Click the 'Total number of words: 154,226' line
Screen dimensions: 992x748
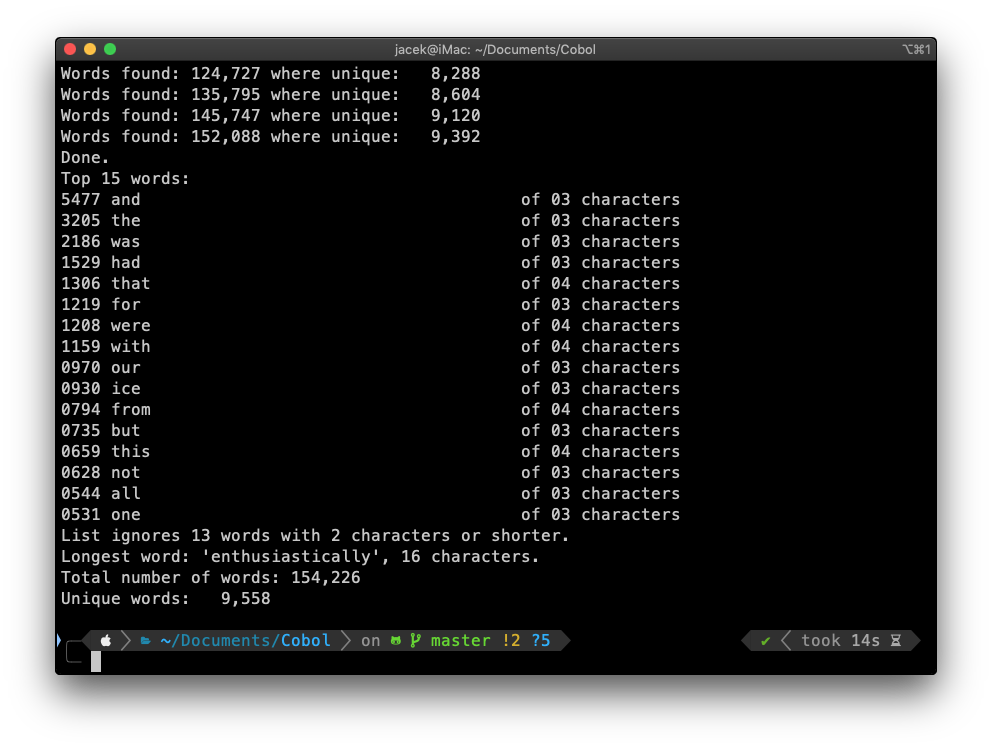(211, 577)
